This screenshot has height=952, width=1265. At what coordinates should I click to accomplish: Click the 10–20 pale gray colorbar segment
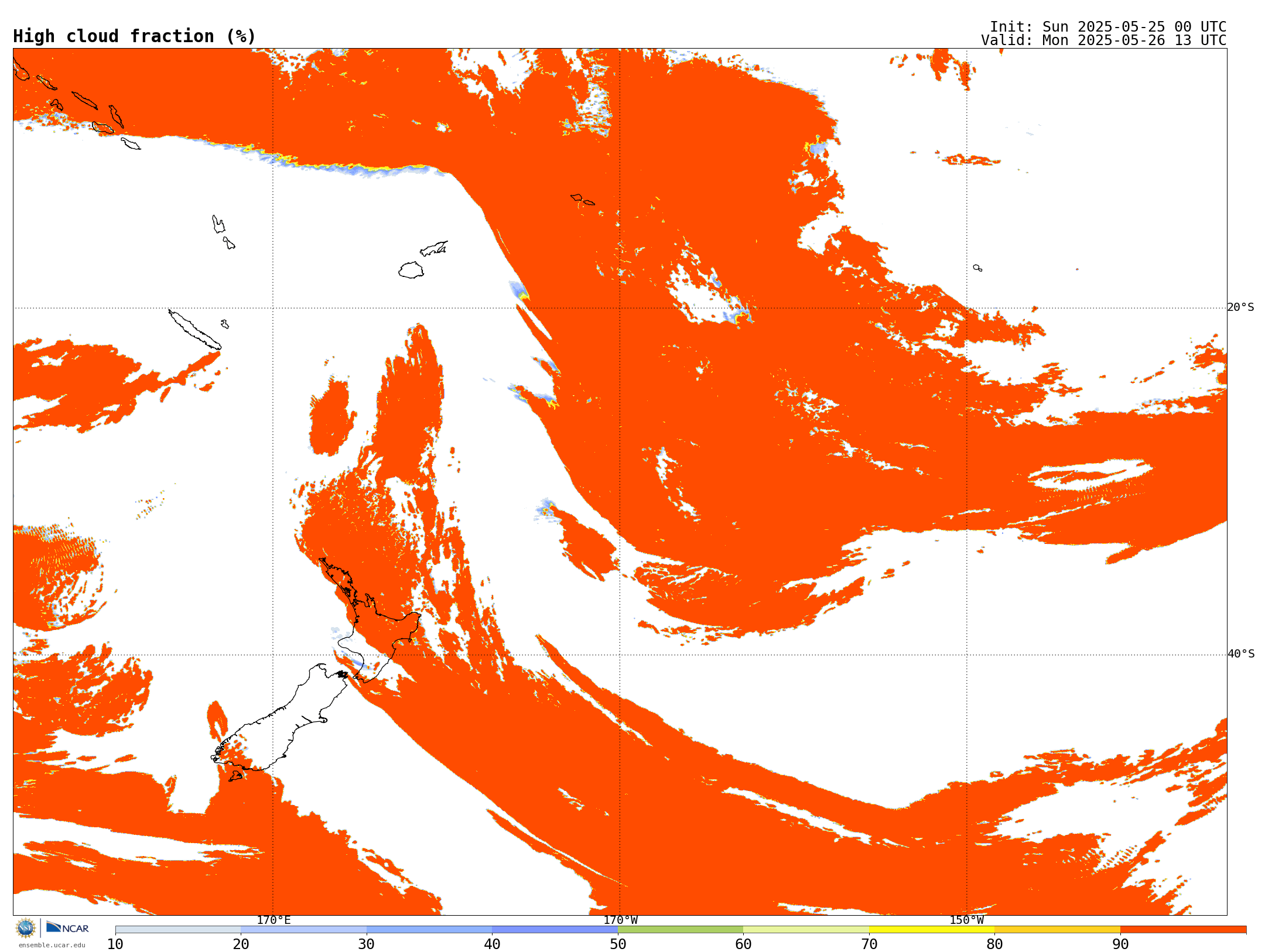[x=178, y=930]
